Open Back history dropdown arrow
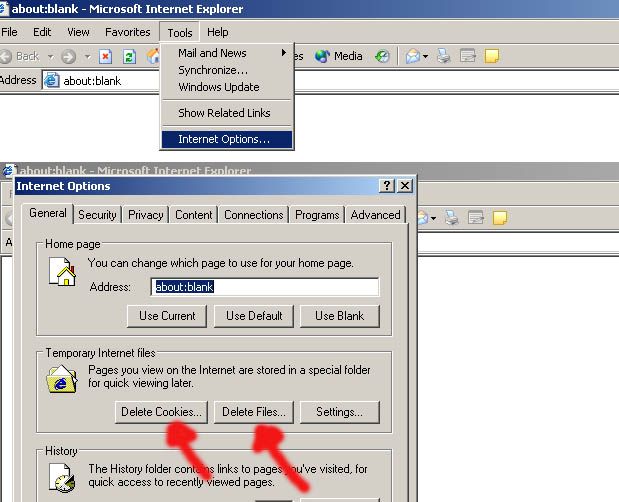Viewport: 619px width, 502px height. [51, 56]
